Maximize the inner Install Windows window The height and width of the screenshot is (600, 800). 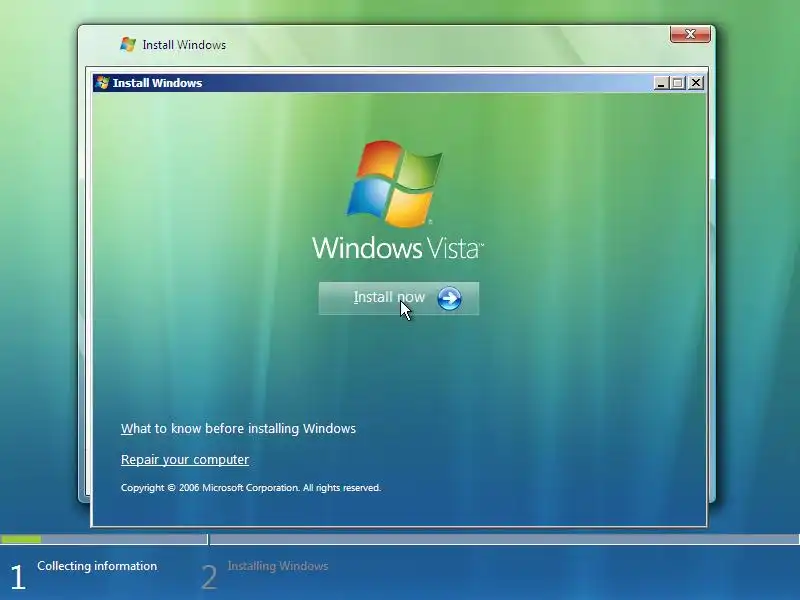point(678,83)
